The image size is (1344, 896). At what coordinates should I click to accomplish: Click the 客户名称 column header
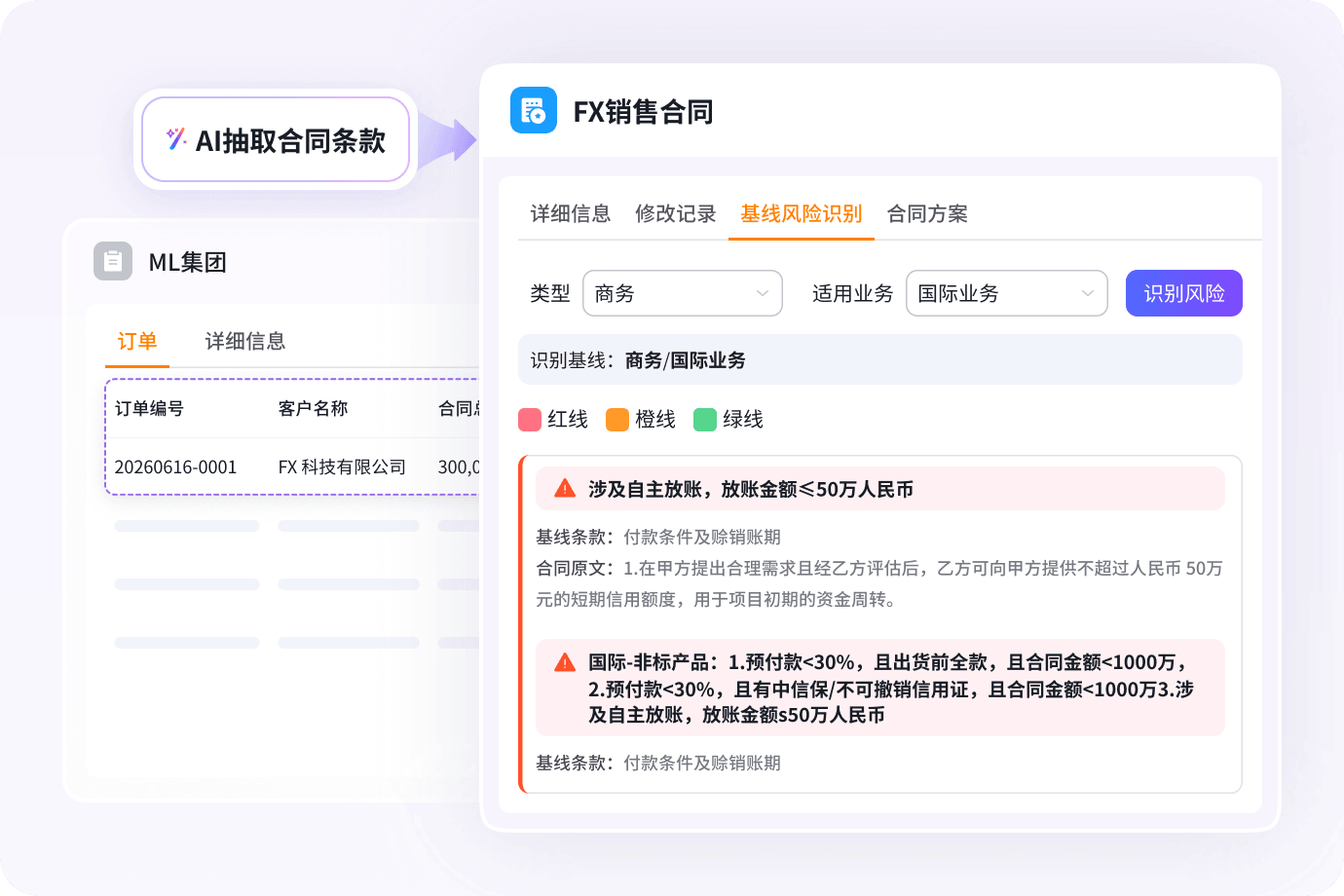[x=313, y=409]
